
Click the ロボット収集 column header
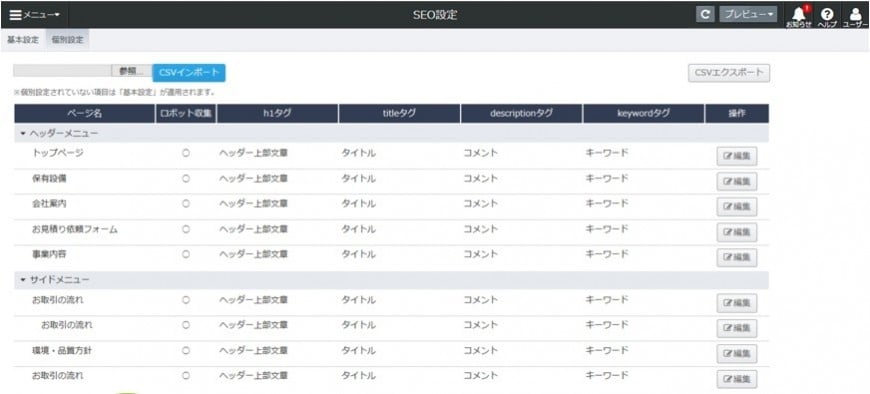pos(186,113)
